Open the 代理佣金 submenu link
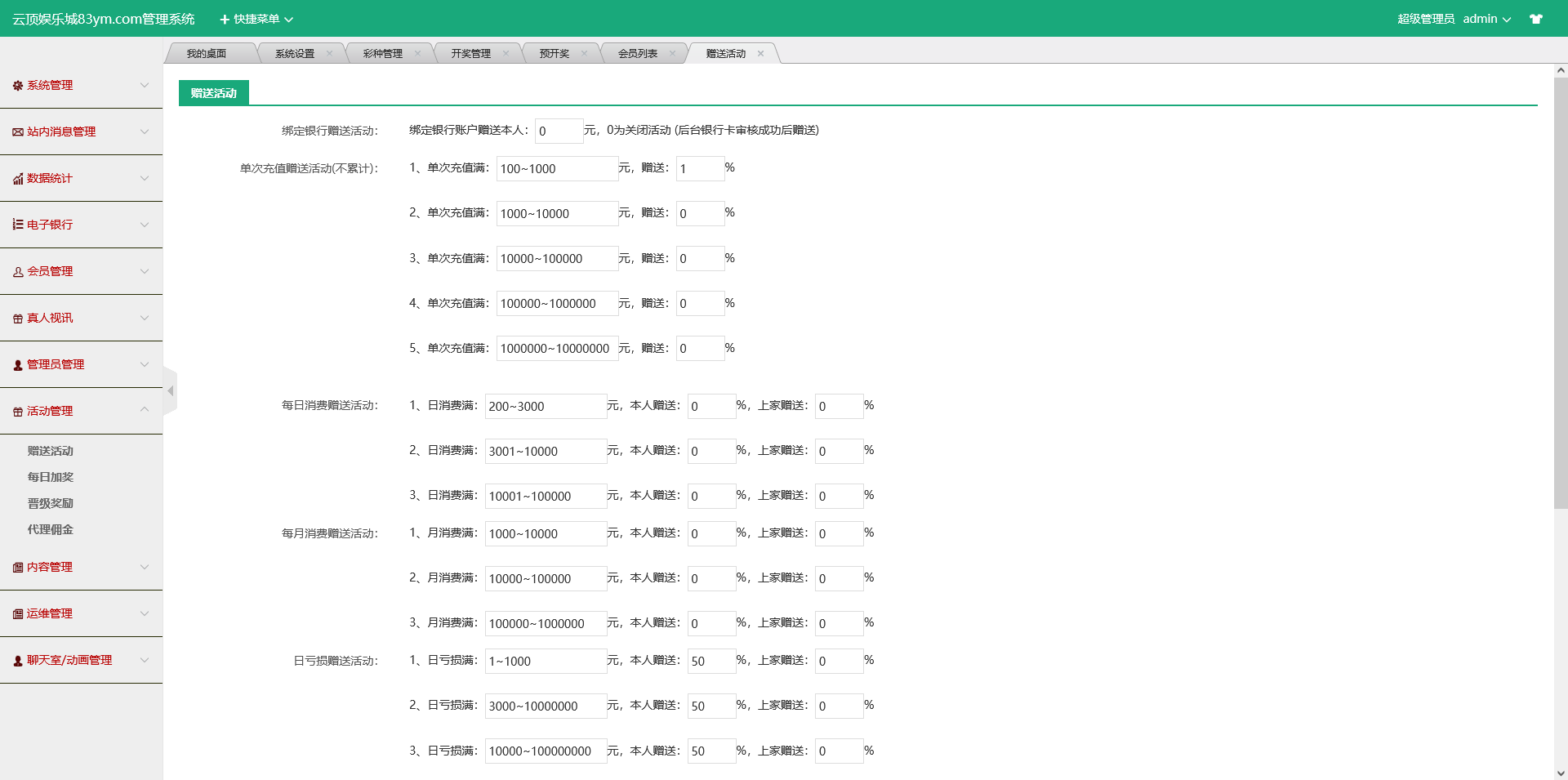1568x780 pixels. pyautogui.click(x=51, y=529)
